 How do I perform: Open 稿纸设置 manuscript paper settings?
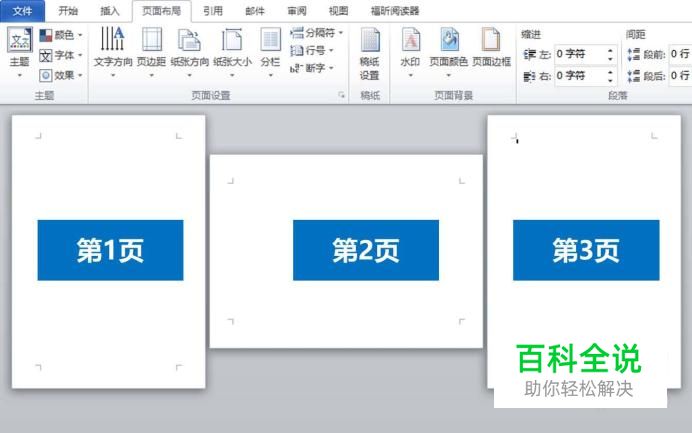point(370,53)
